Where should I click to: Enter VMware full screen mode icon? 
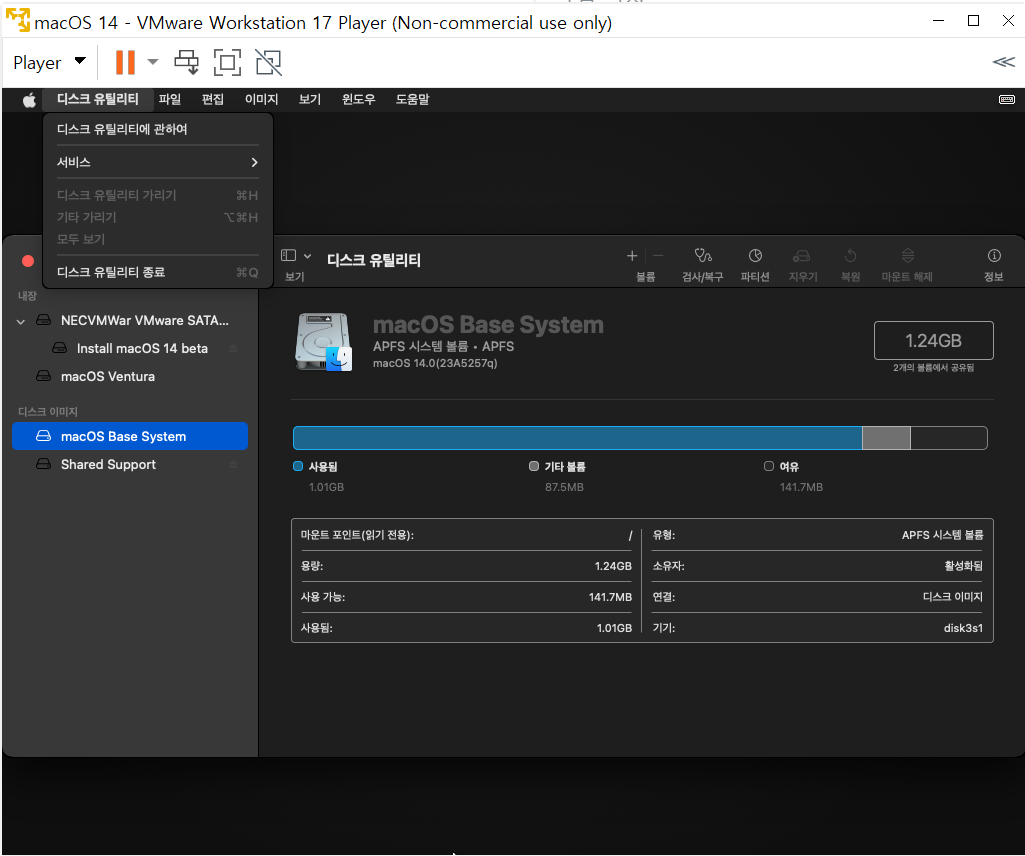[227, 63]
